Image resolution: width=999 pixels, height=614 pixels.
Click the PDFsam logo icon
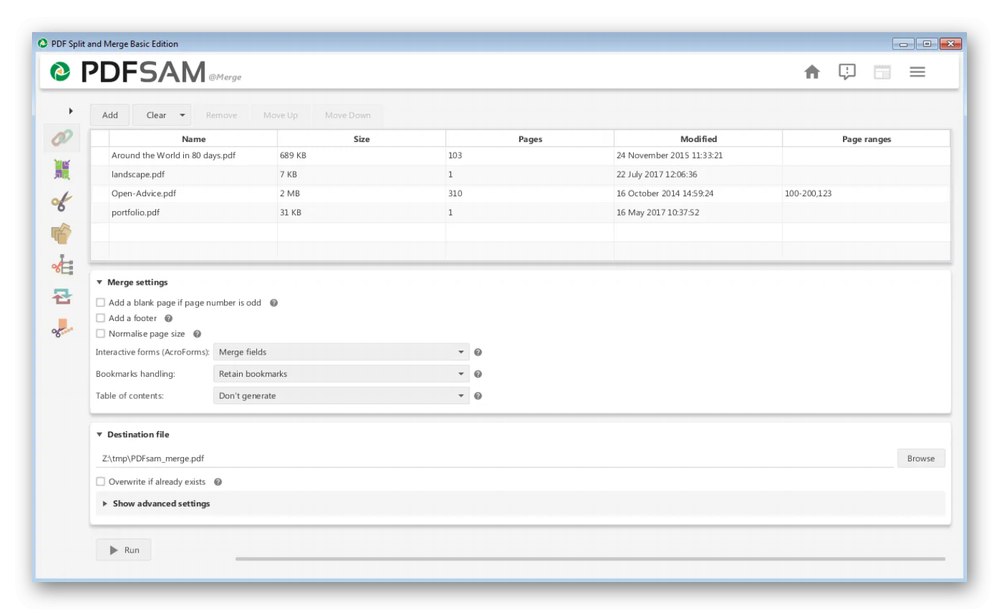click(61, 72)
